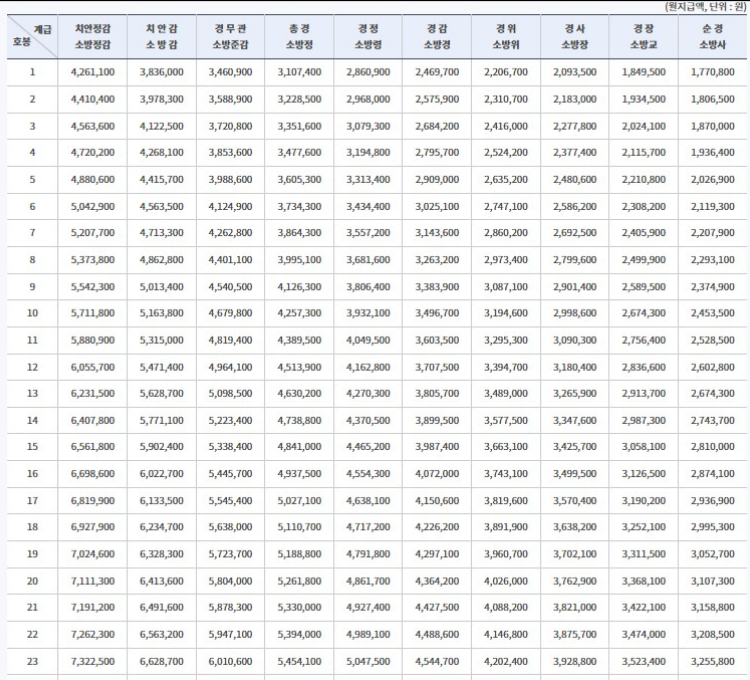Screen dimensions: 750x680
Task: Select cell value 2,499,900
Action: (x=644, y=260)
